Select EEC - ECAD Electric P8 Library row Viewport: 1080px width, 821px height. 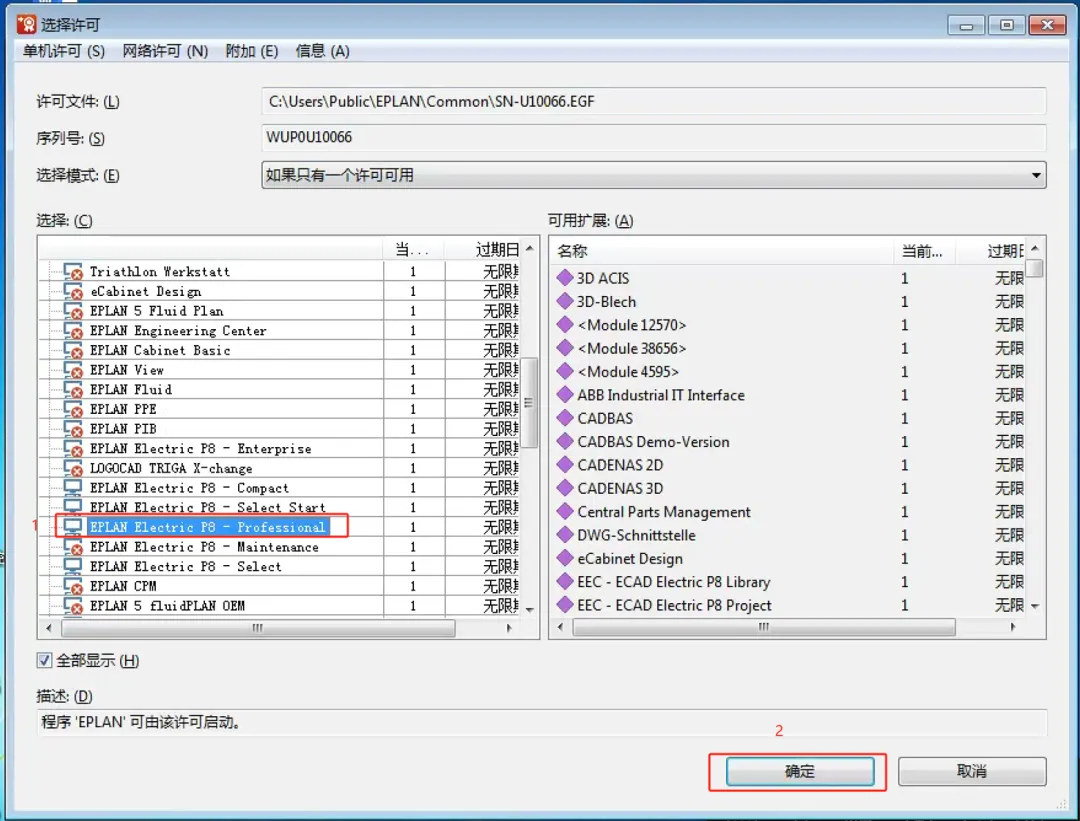pyautogui.click(x=789, y=582)
